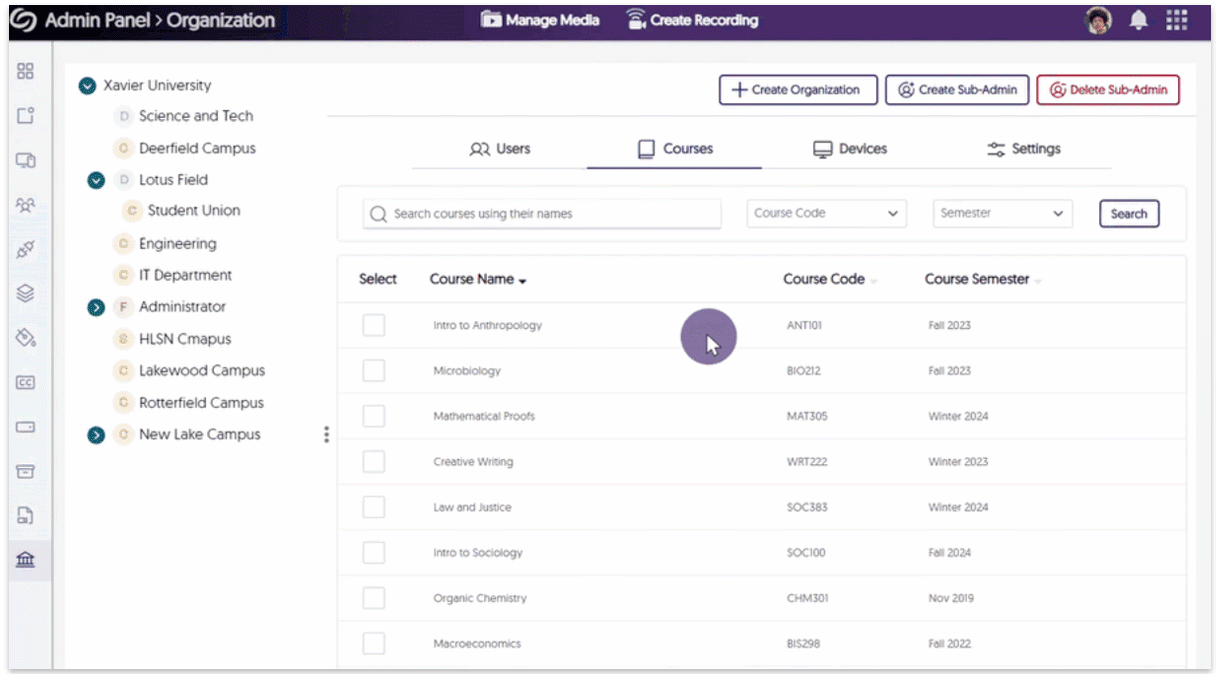Open the apps grid menu icon
Image resolution: width=1219 pixels, height=674 pixels.
point(1177,21)
